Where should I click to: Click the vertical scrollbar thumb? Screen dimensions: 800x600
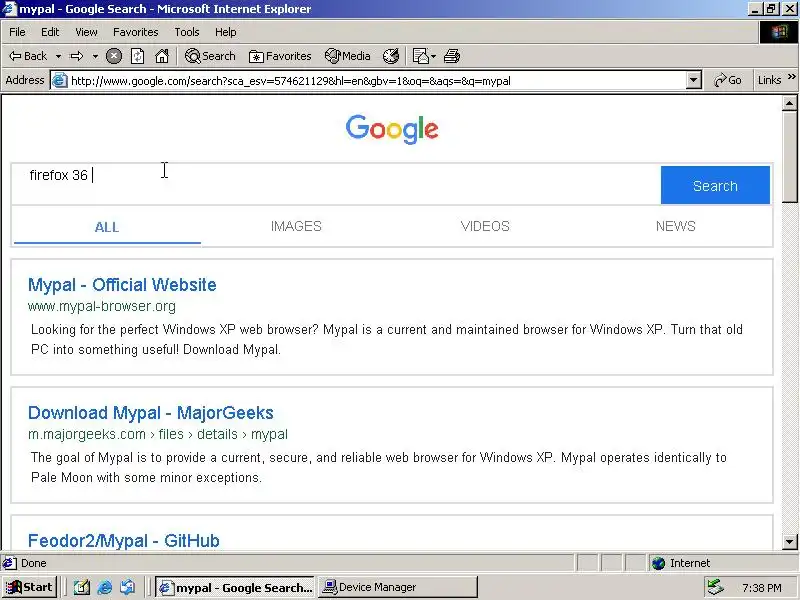pos(789,157)
